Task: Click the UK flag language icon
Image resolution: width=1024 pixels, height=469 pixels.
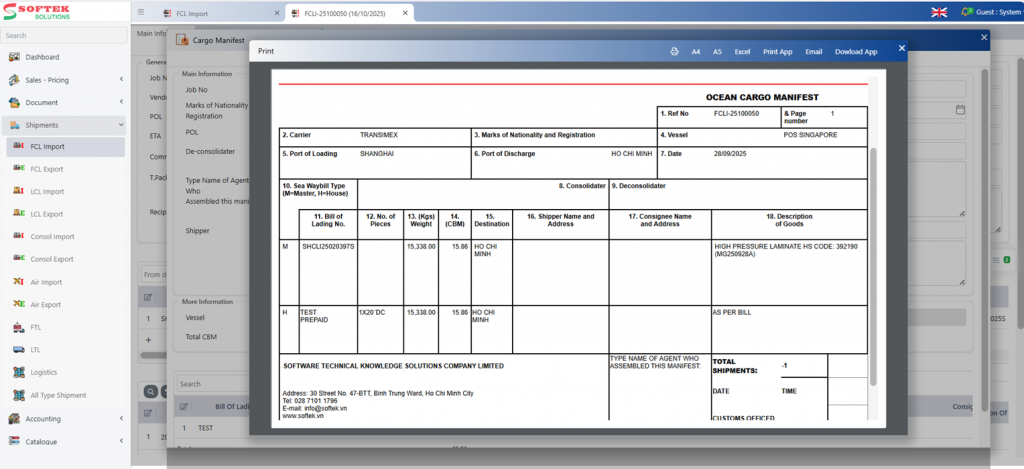Action: click(939, 12)
